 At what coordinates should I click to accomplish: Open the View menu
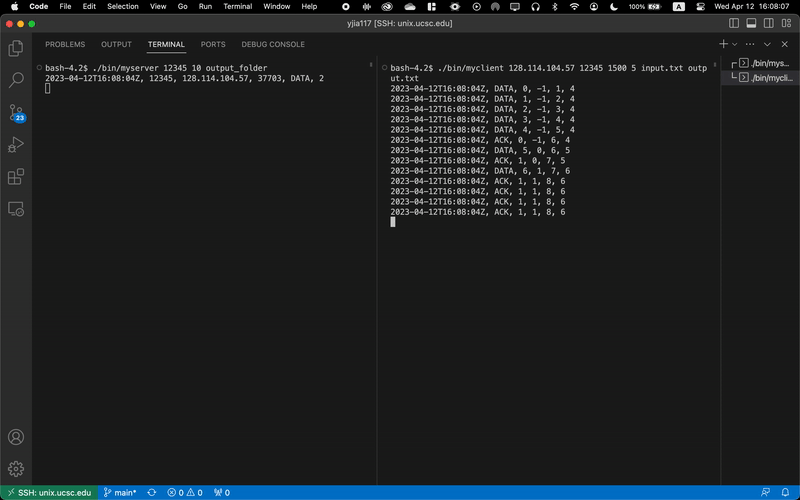point(158,7)
